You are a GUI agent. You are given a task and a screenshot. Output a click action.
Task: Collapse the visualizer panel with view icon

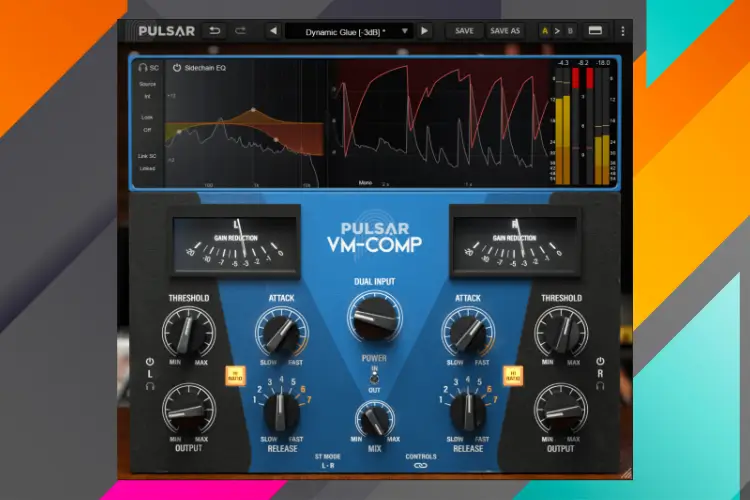595,31
